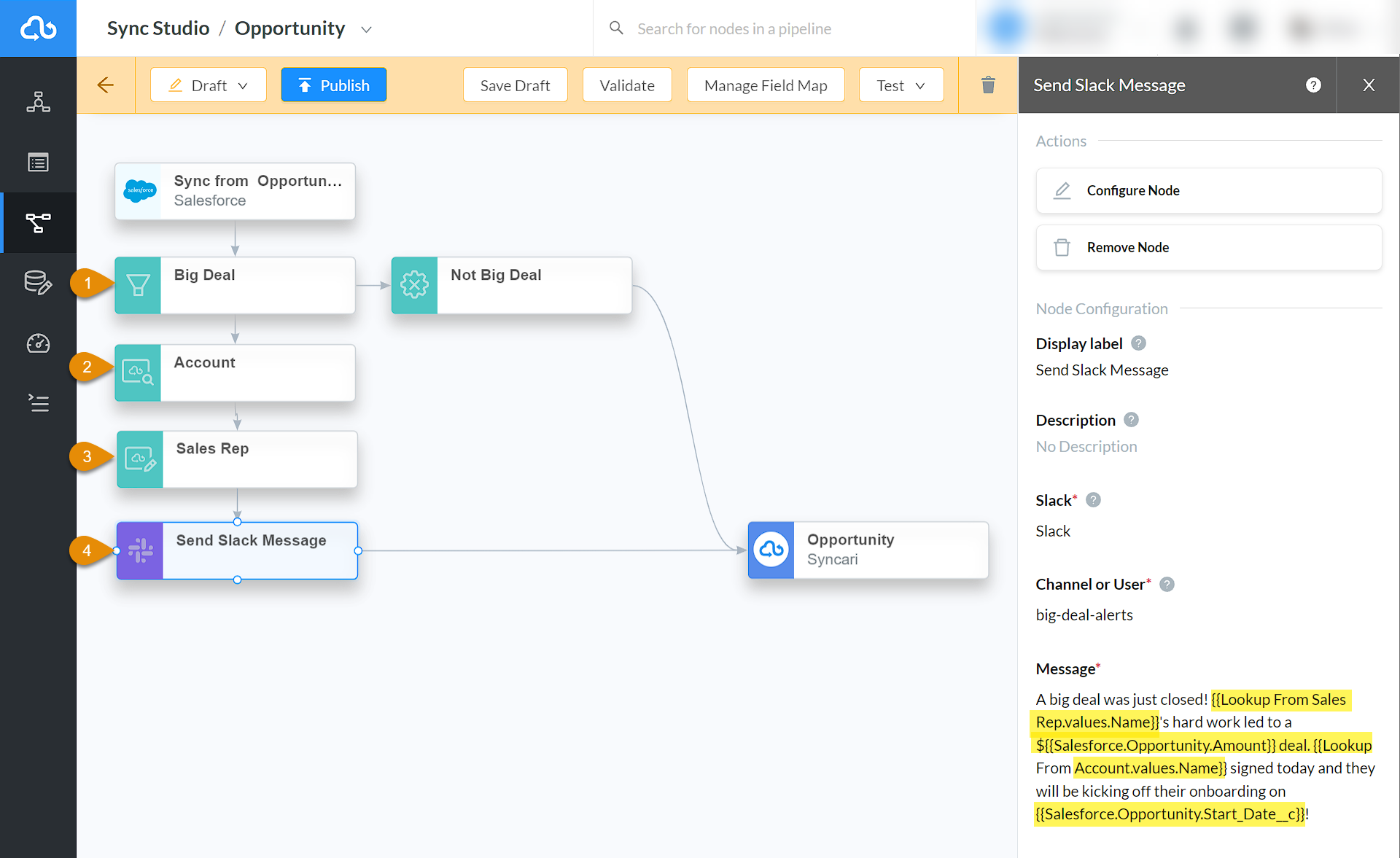Image resolution: width=1400 pixels, height=858 pixels.
Task: Select the Not Big Deal node label
Action: (496, 275)
